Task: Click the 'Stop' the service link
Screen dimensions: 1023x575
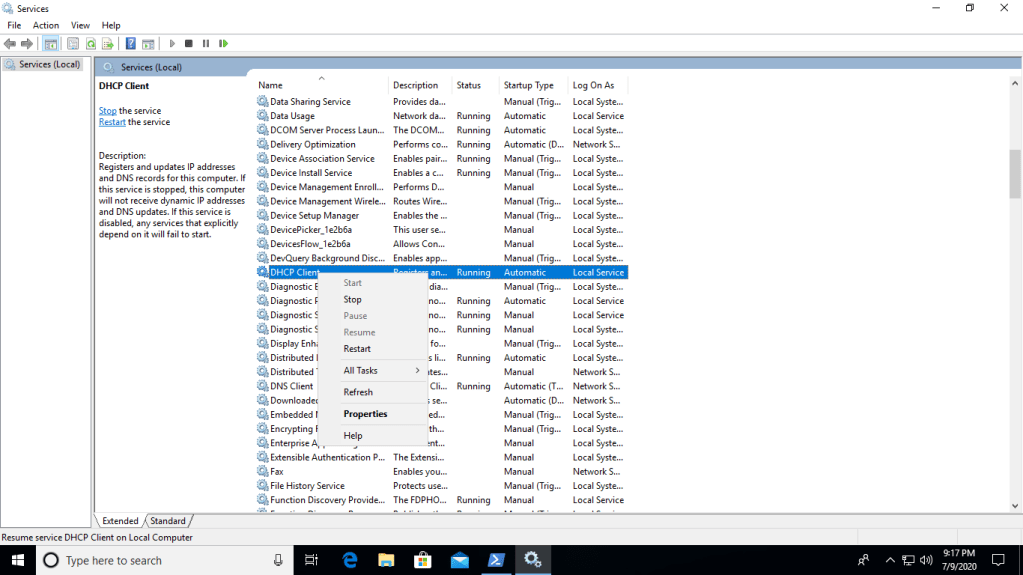Action: pos(107,111)
